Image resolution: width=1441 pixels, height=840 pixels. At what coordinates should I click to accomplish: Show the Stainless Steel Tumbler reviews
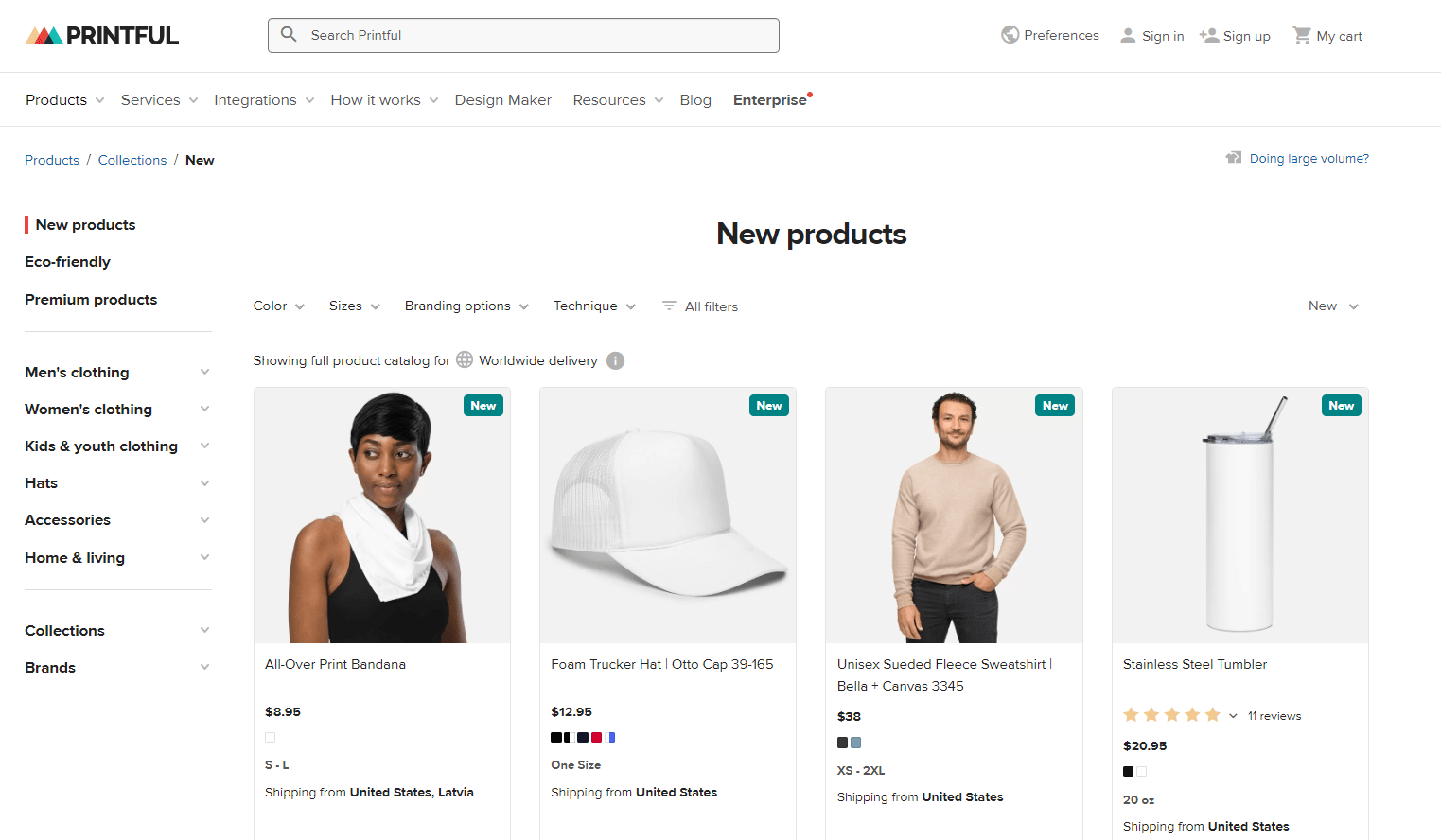click(x=1274, y=715)
